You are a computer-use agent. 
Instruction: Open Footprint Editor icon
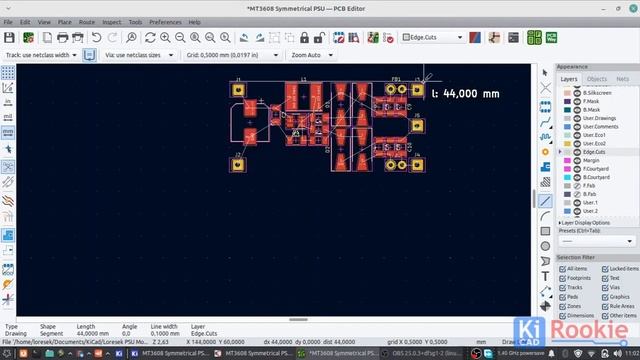pos(338,38)
